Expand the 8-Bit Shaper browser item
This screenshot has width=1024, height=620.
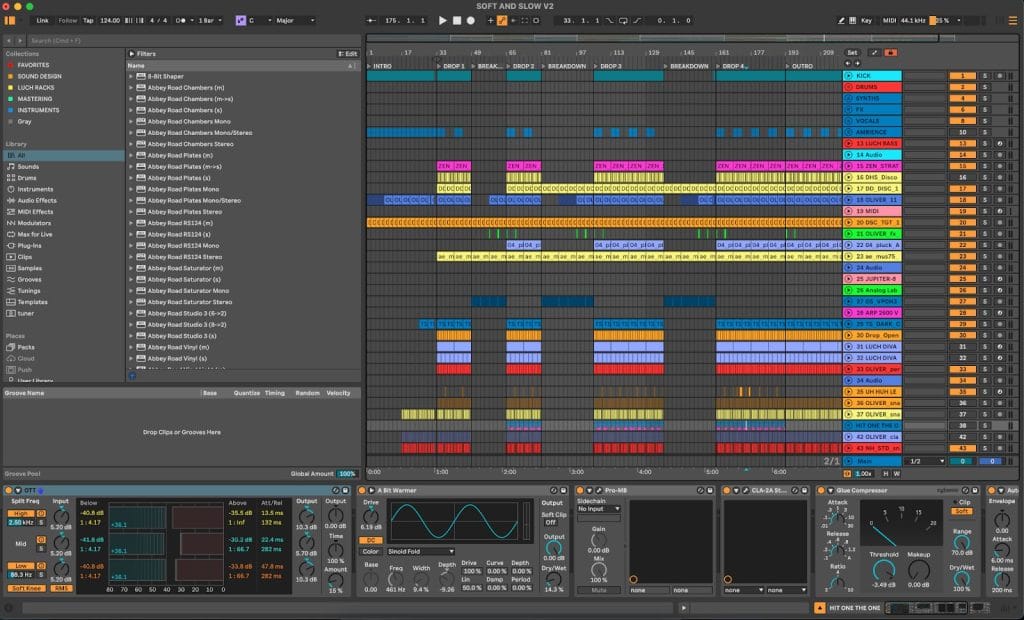[131, 76]
